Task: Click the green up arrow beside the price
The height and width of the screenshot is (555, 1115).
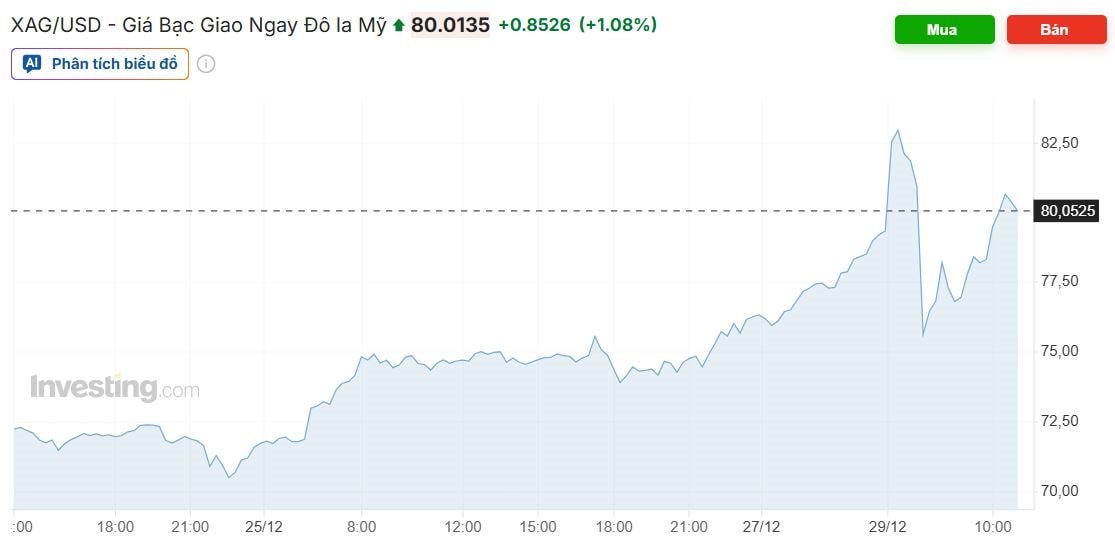Action: (399, 26)
